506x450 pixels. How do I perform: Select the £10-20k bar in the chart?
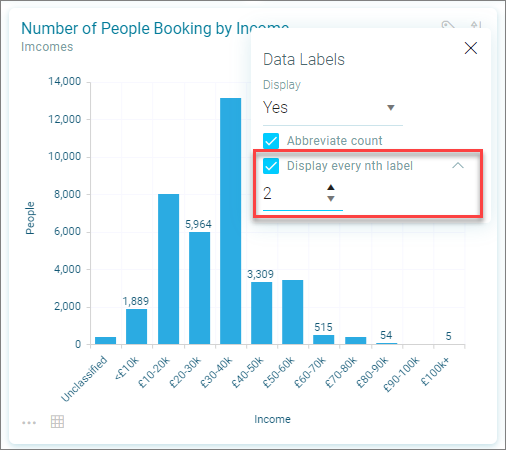(x=168, y=269)
